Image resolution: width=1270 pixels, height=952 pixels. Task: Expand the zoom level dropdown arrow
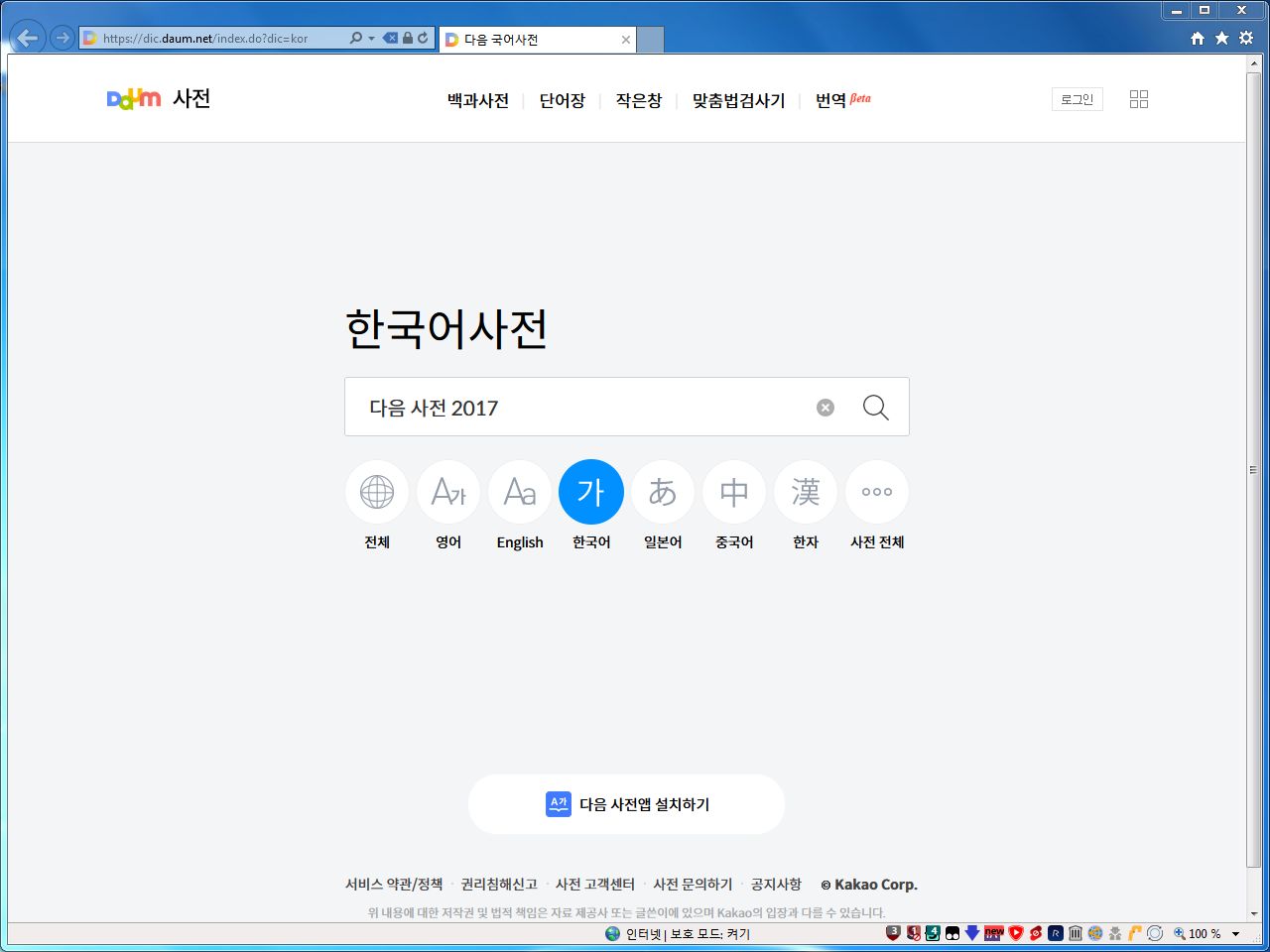click(1236, 934)
